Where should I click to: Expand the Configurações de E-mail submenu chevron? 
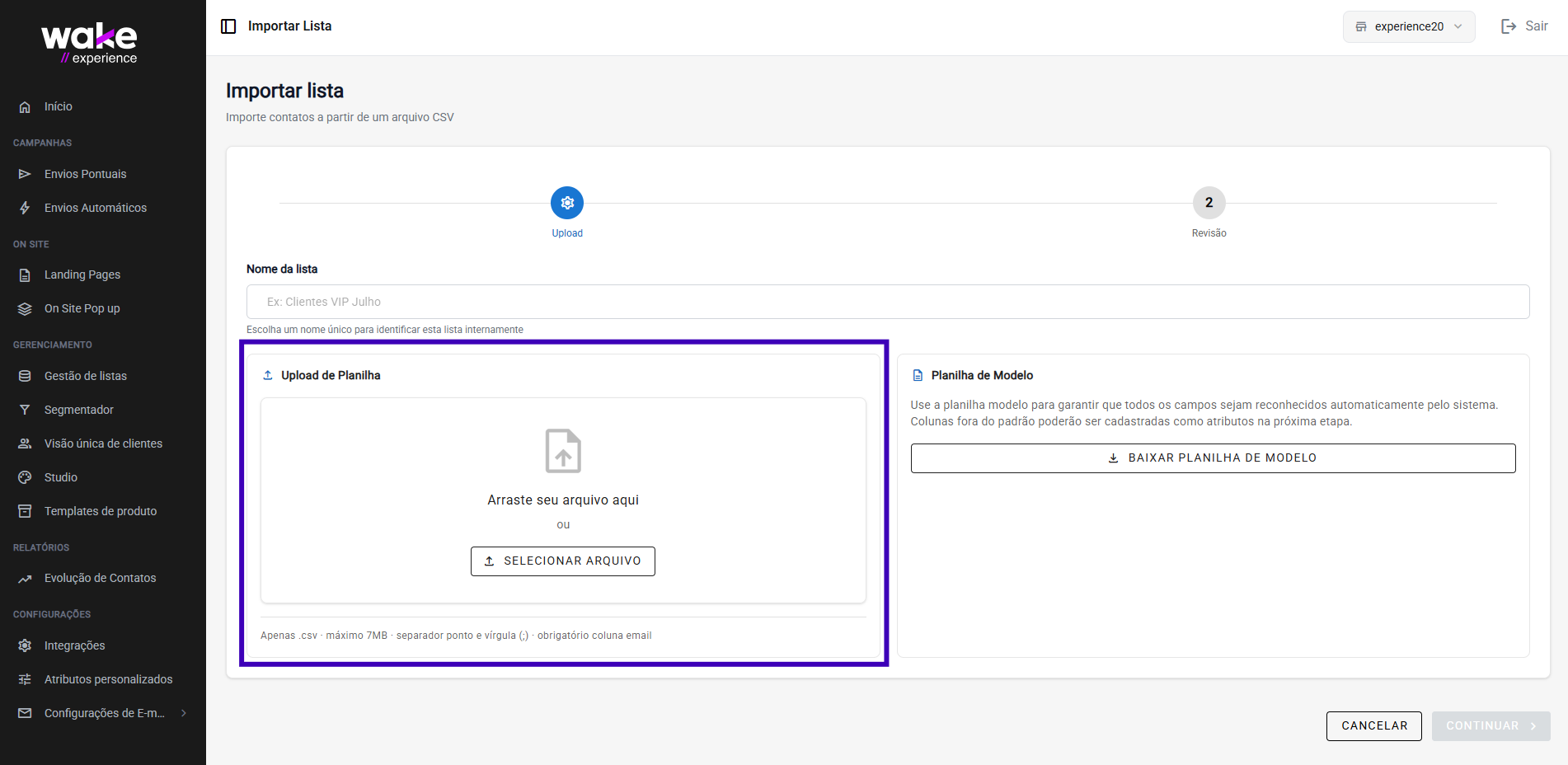pyautogui.click(x=184, y=713)
